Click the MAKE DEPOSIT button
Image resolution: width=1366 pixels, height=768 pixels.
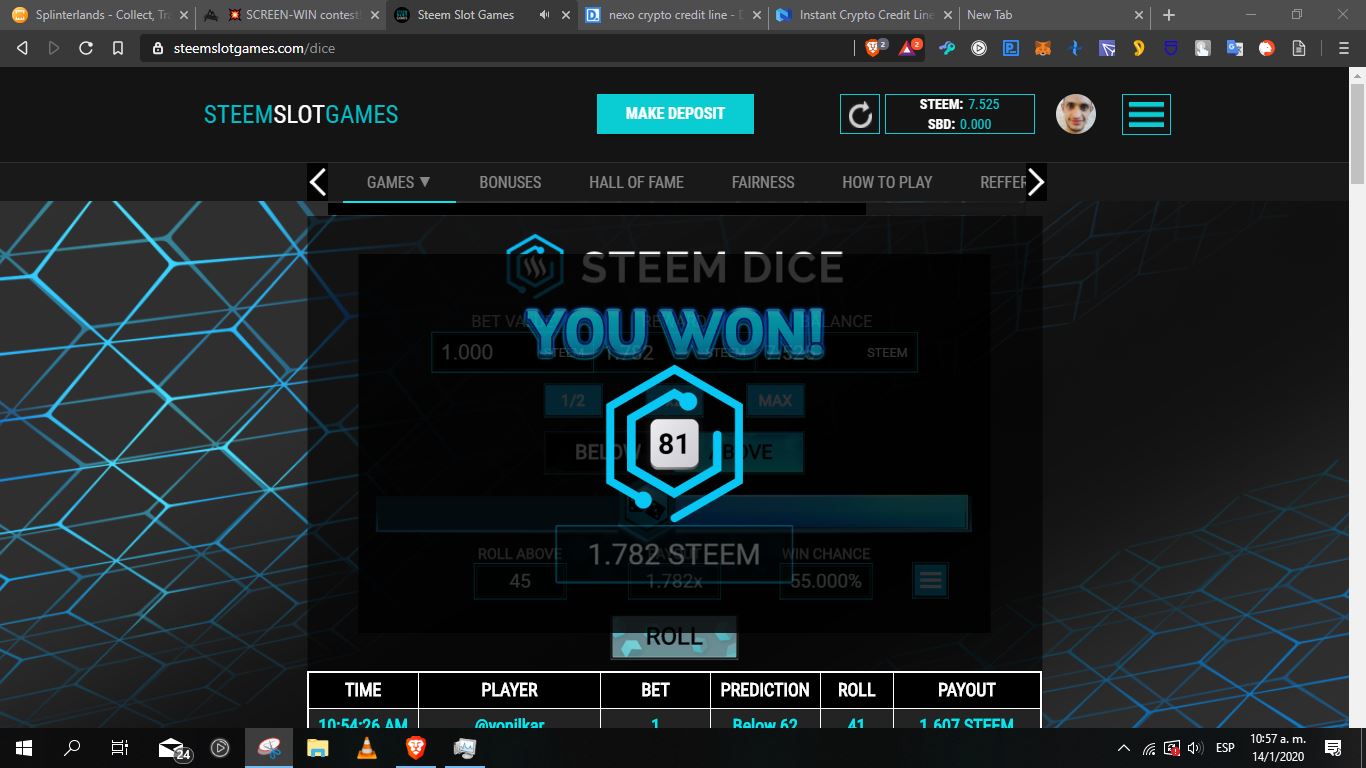tap(675, 114)
